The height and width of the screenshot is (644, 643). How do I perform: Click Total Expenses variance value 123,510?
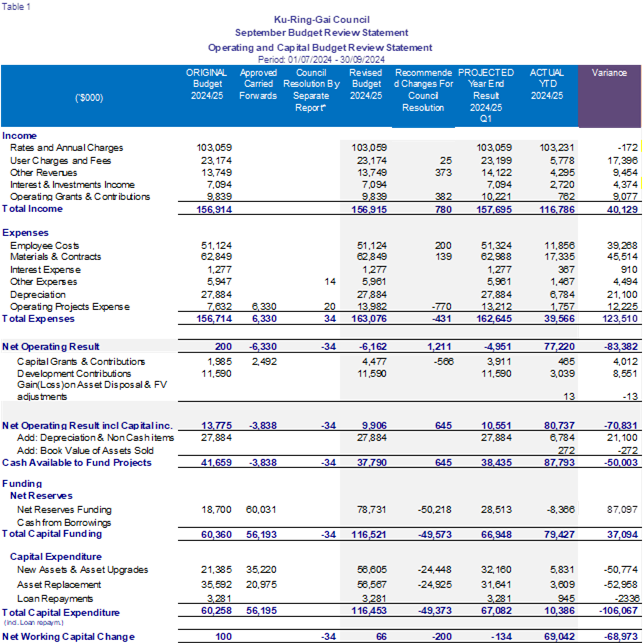pyautogui.click(x=620, y=319)
